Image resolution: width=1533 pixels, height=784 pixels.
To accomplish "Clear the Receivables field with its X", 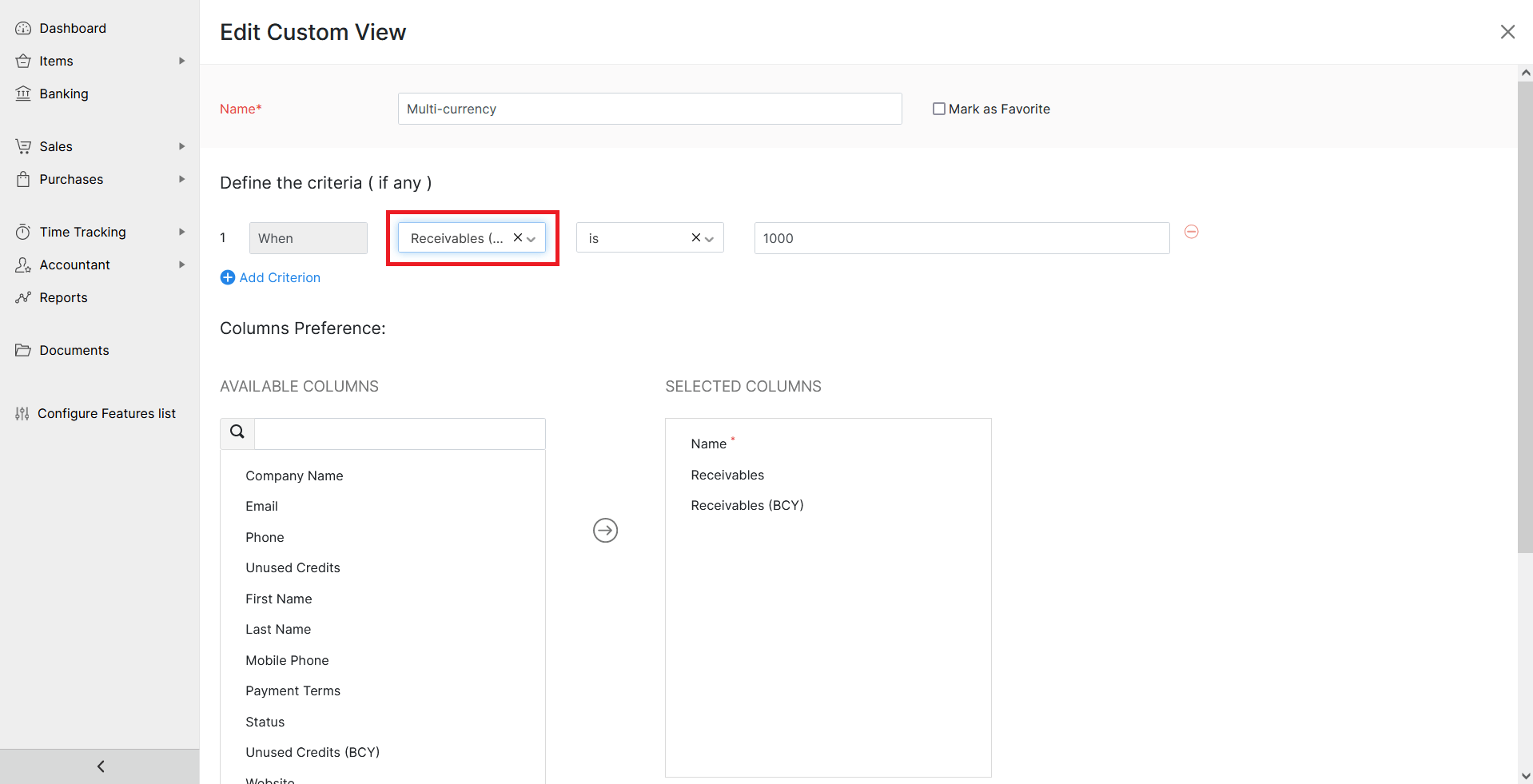I will 518,237.
